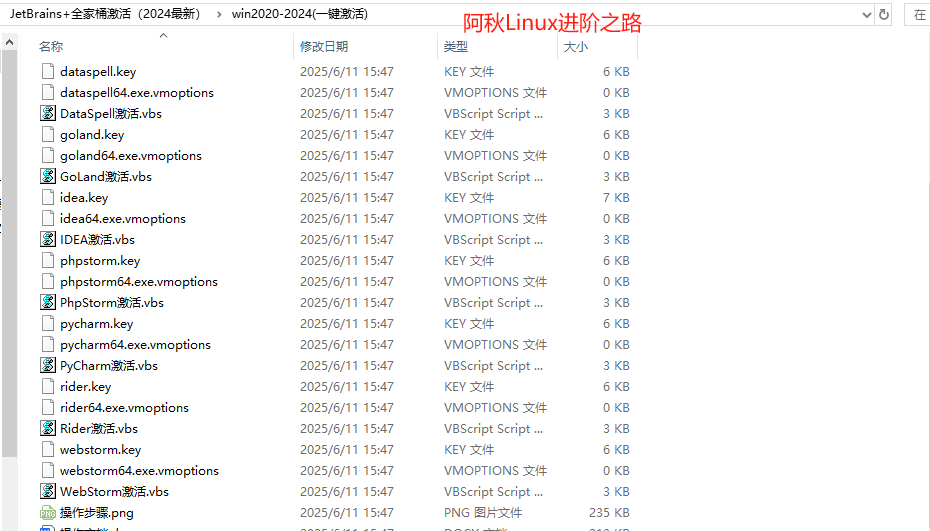930x531 pixels.
Task: Click the VMOPTIONS 文件 type of webstorm64.exe.vmoptions
Action: (495, 470)
